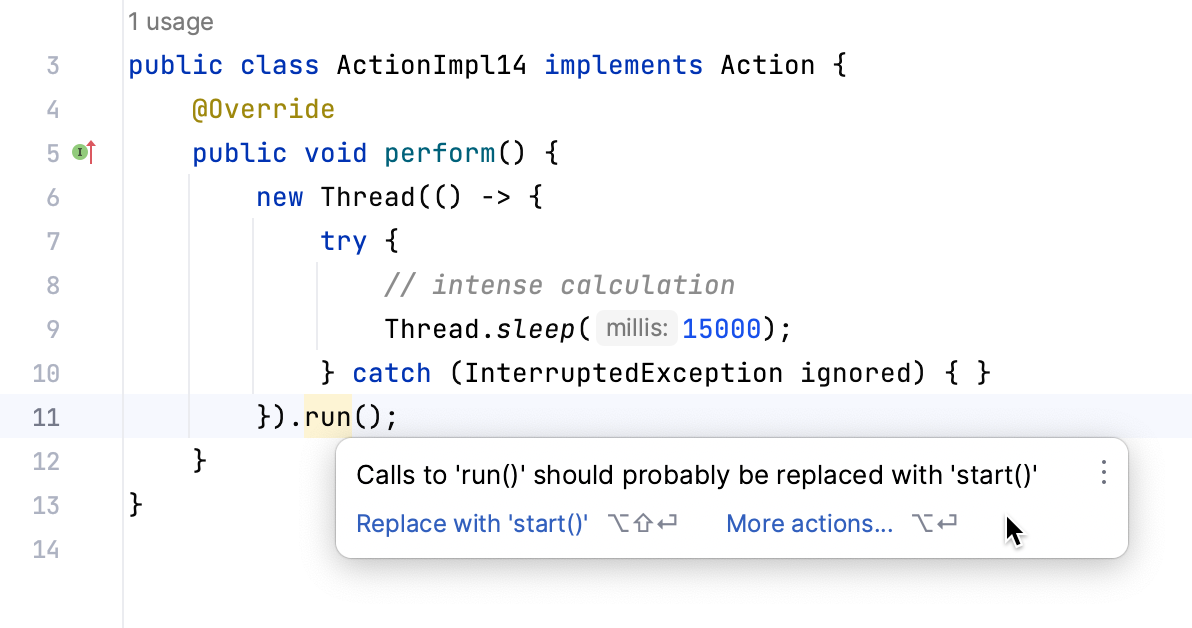Click line number 14 in the gutter

pos(46,550)
